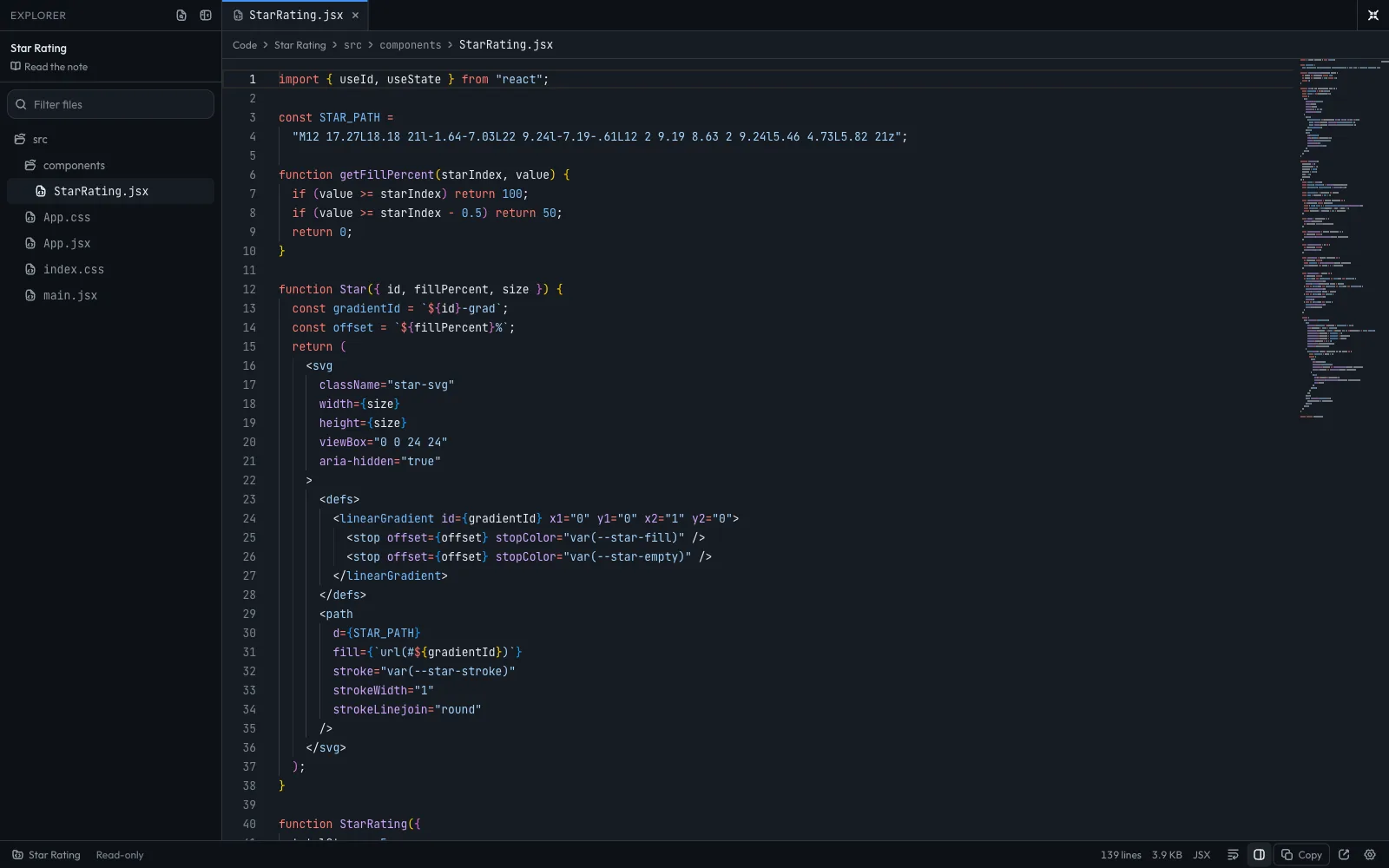This screenshot has height=868, width=1389.
Task: Click the JSX language indicator
Action: 1201,855
